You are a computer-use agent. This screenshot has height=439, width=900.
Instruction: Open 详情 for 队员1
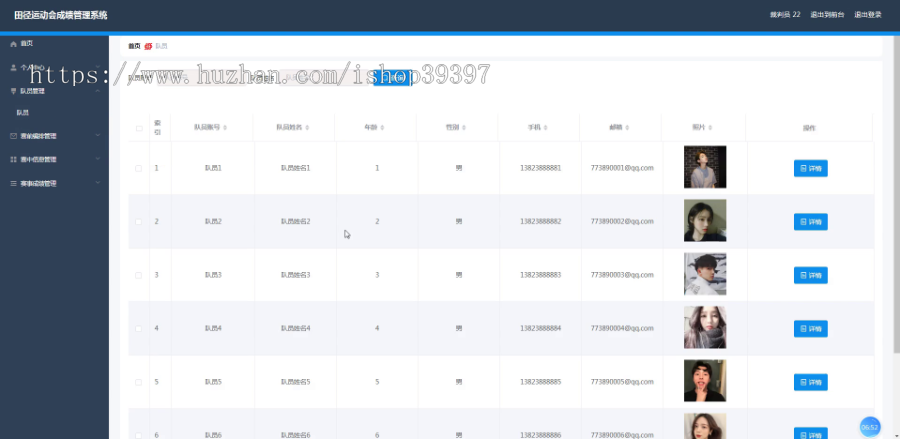coord(810,169)
